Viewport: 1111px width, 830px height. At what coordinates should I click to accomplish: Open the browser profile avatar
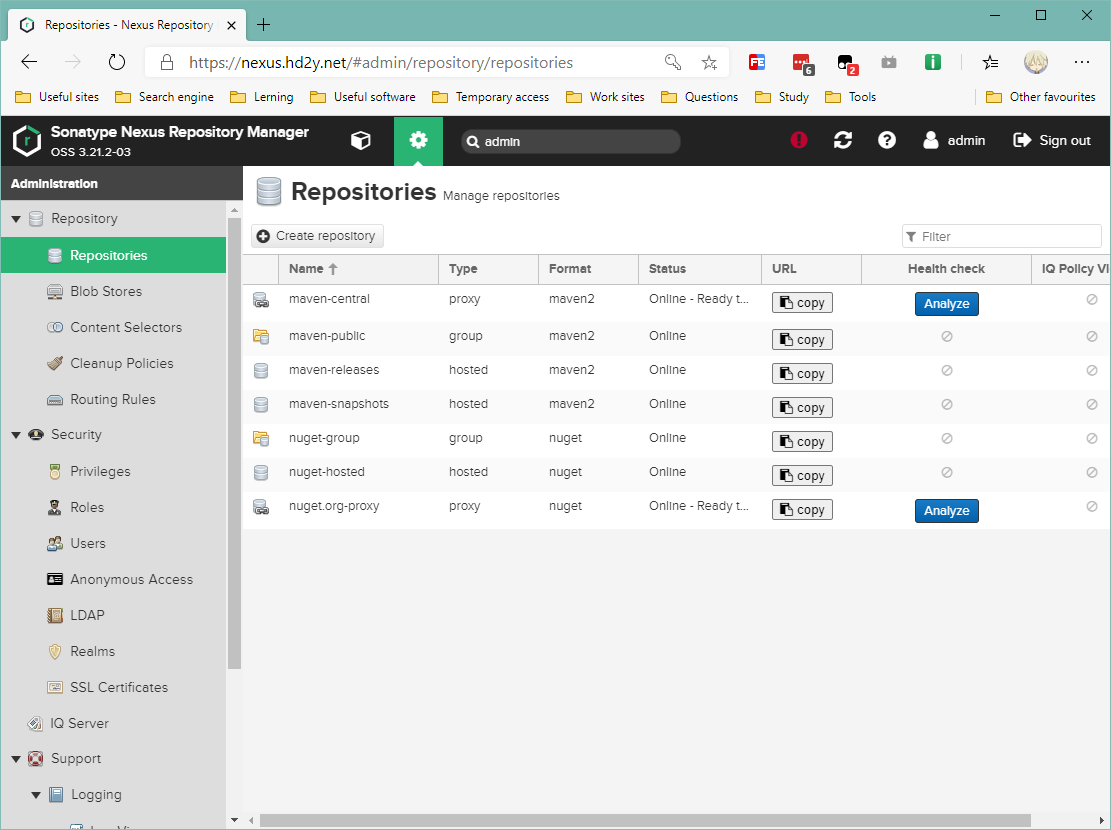click(x=1036, y=62)
